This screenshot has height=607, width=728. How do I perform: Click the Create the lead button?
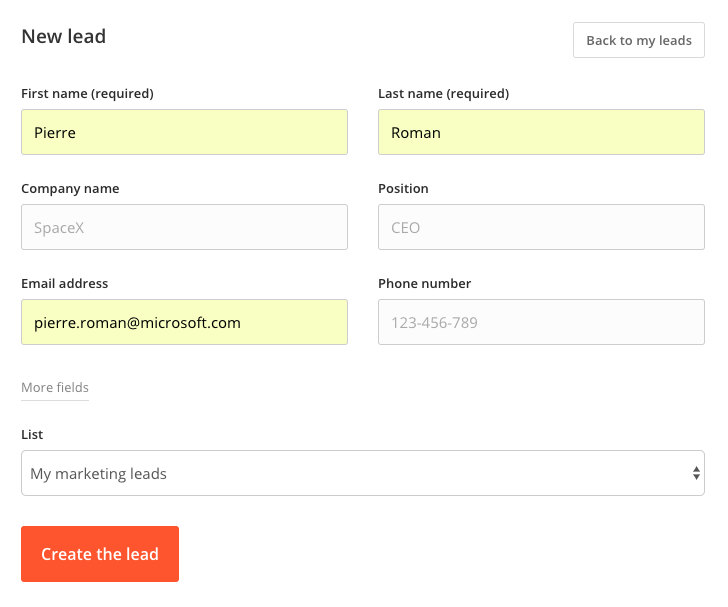100,554
